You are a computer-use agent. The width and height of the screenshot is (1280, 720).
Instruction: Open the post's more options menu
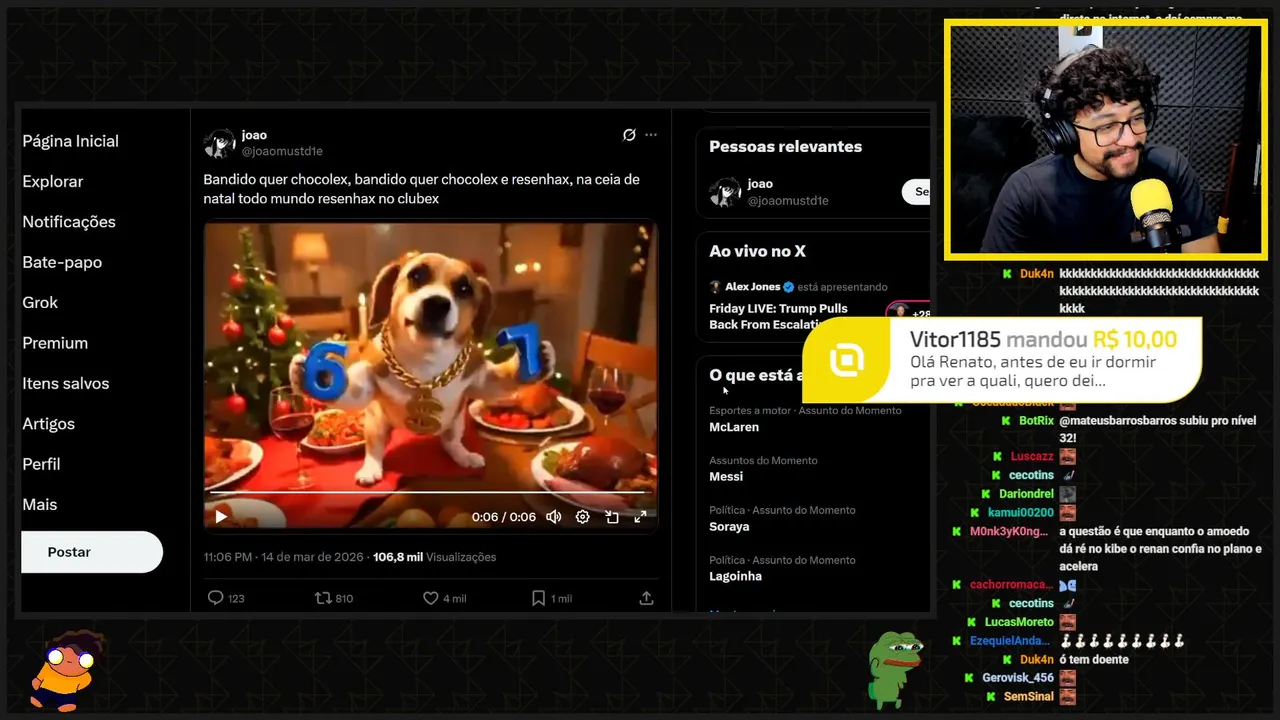[x=651, y=135]
